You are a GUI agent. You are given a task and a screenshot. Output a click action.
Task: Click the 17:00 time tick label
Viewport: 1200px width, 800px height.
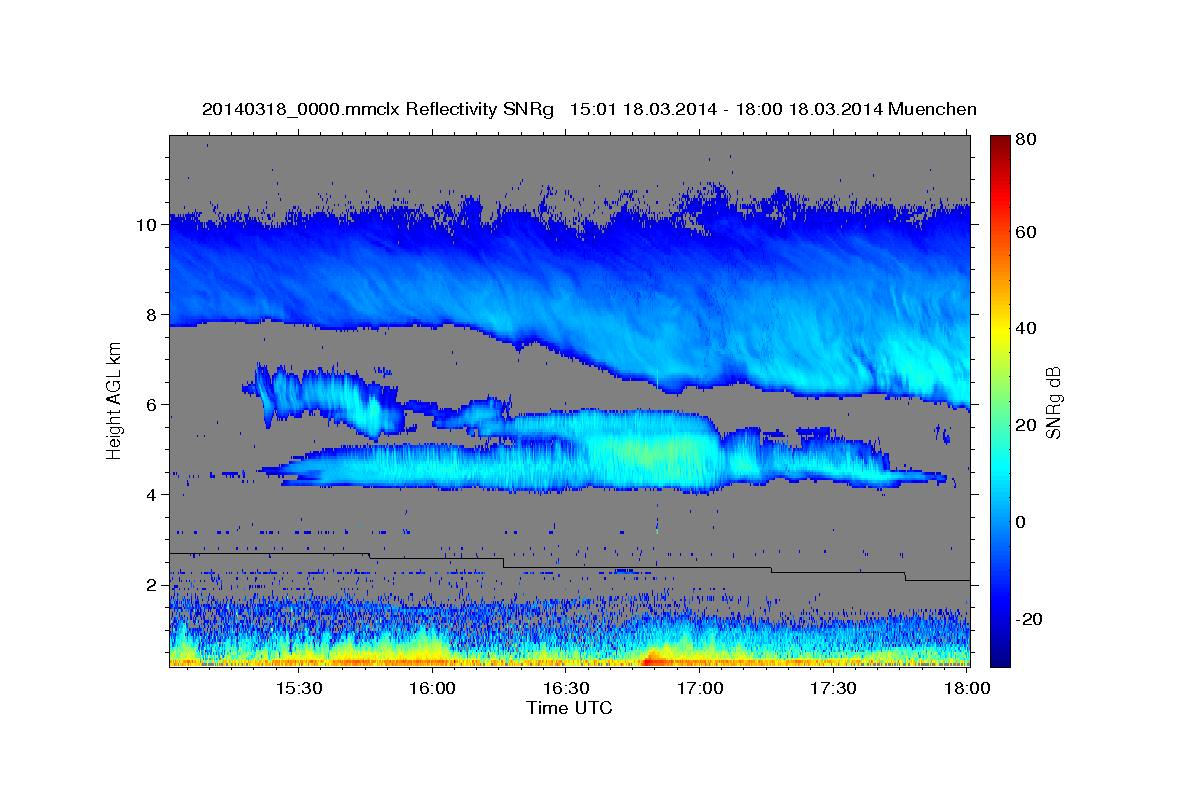pyautogui.click(x=700, y=688)
